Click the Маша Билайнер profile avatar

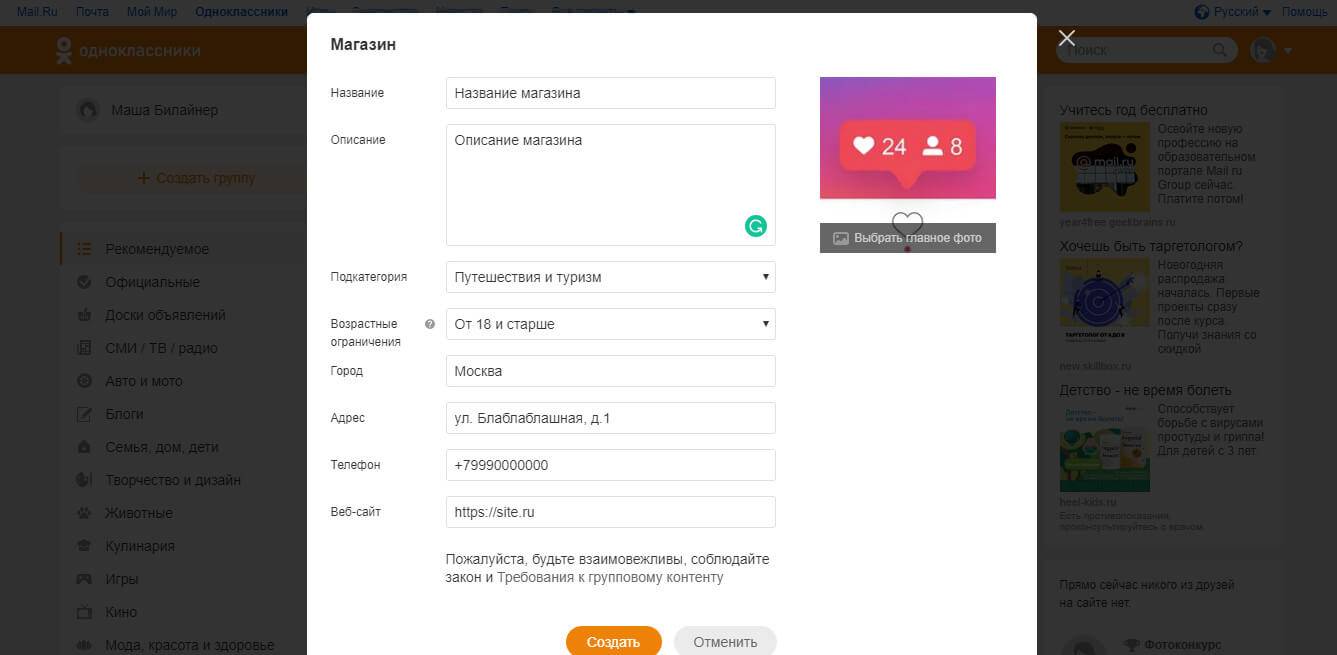tap(89, 110)
